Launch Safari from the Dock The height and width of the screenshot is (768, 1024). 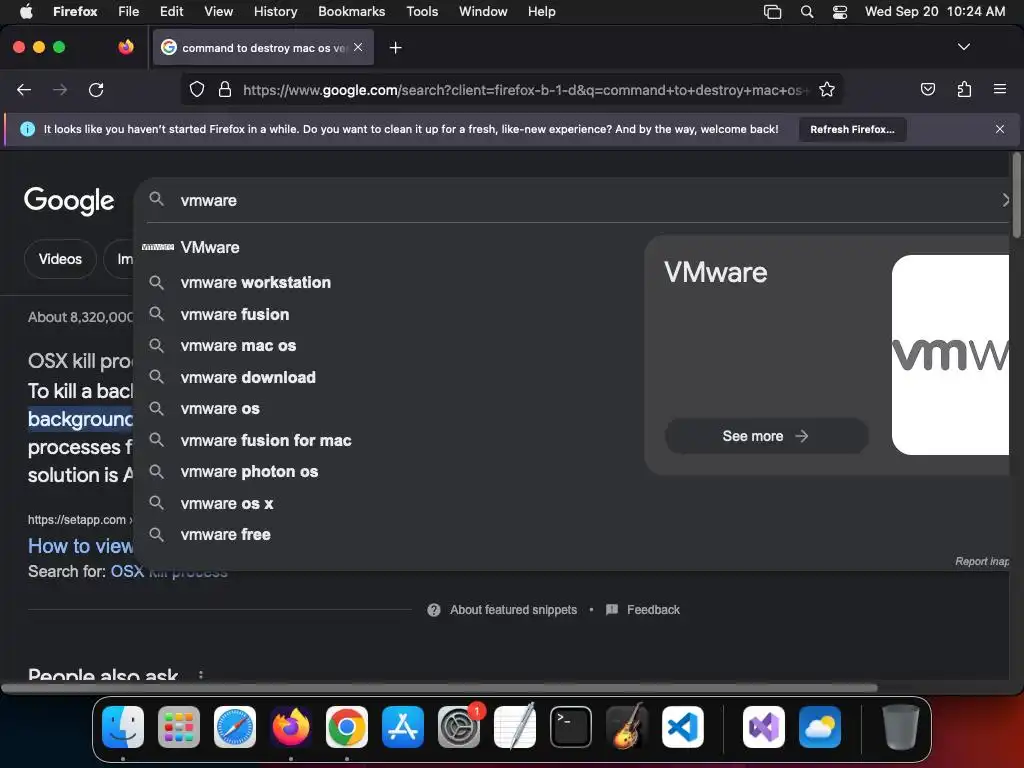235,727
